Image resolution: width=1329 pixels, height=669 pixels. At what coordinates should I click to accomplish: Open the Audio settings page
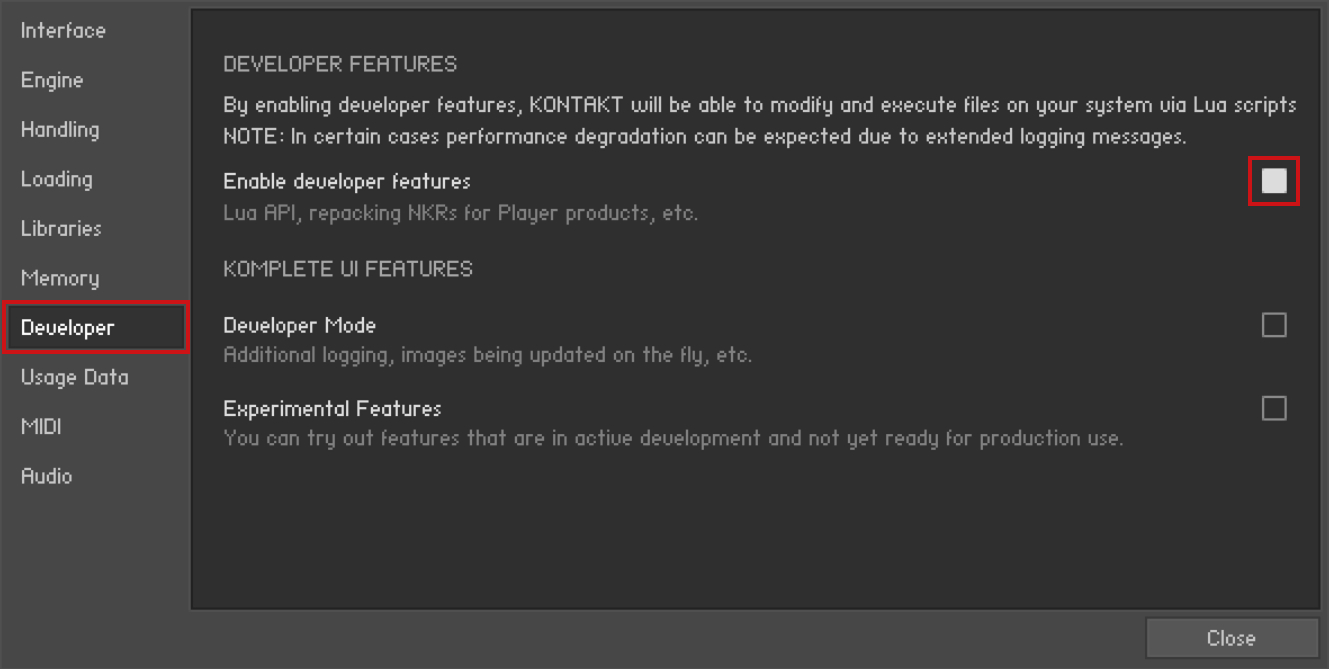click(x=48, y=475)
